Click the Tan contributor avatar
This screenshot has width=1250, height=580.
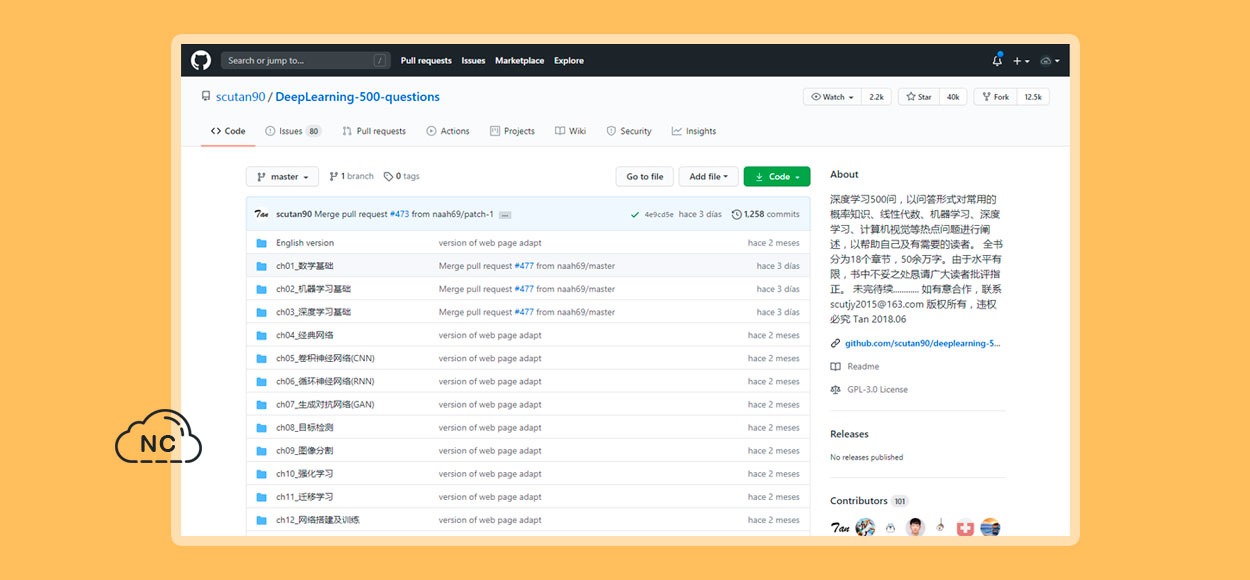point(840,528)
